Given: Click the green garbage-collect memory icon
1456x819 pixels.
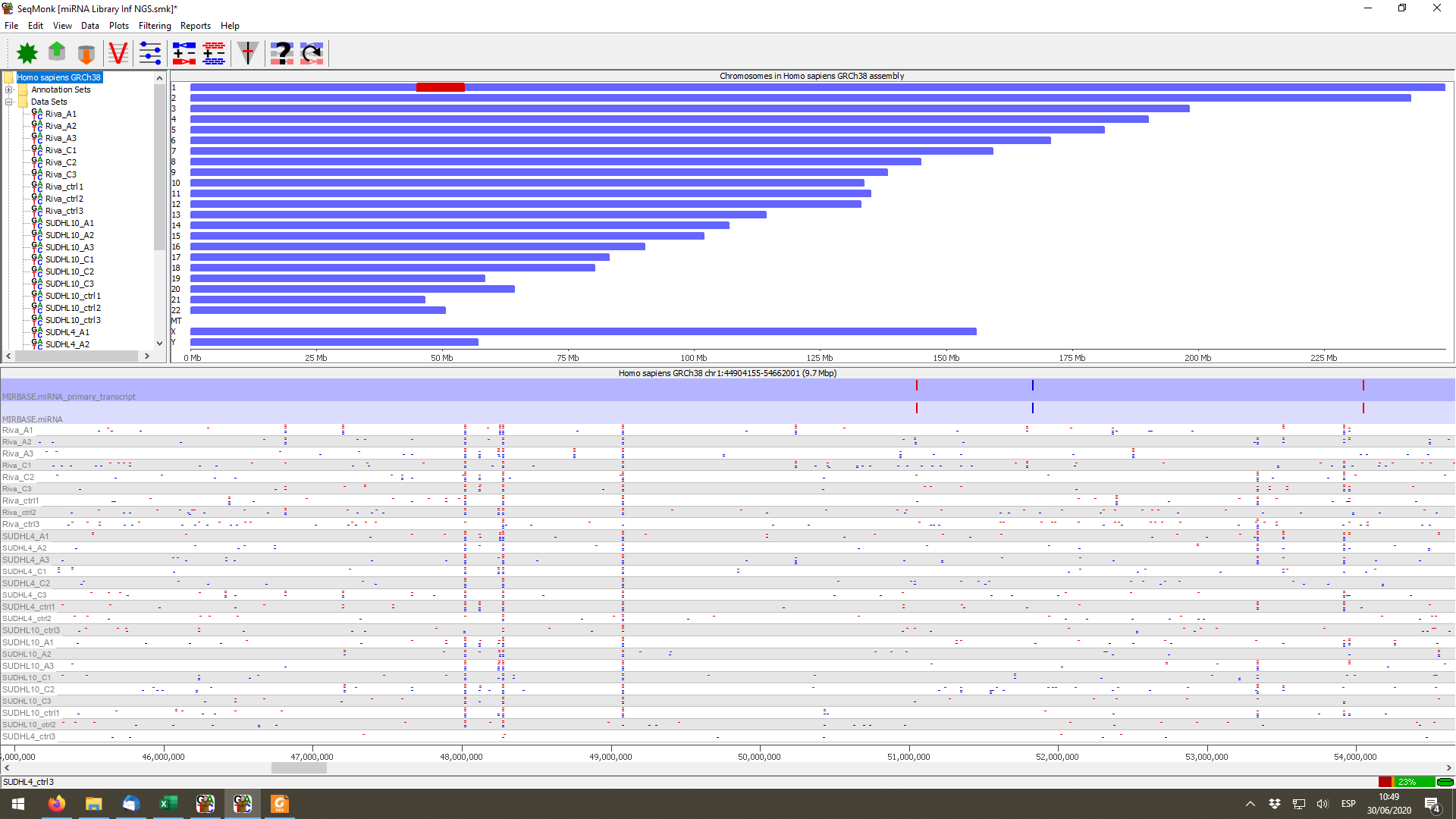Looking at the screenshot, I should tap(1445, 782).
